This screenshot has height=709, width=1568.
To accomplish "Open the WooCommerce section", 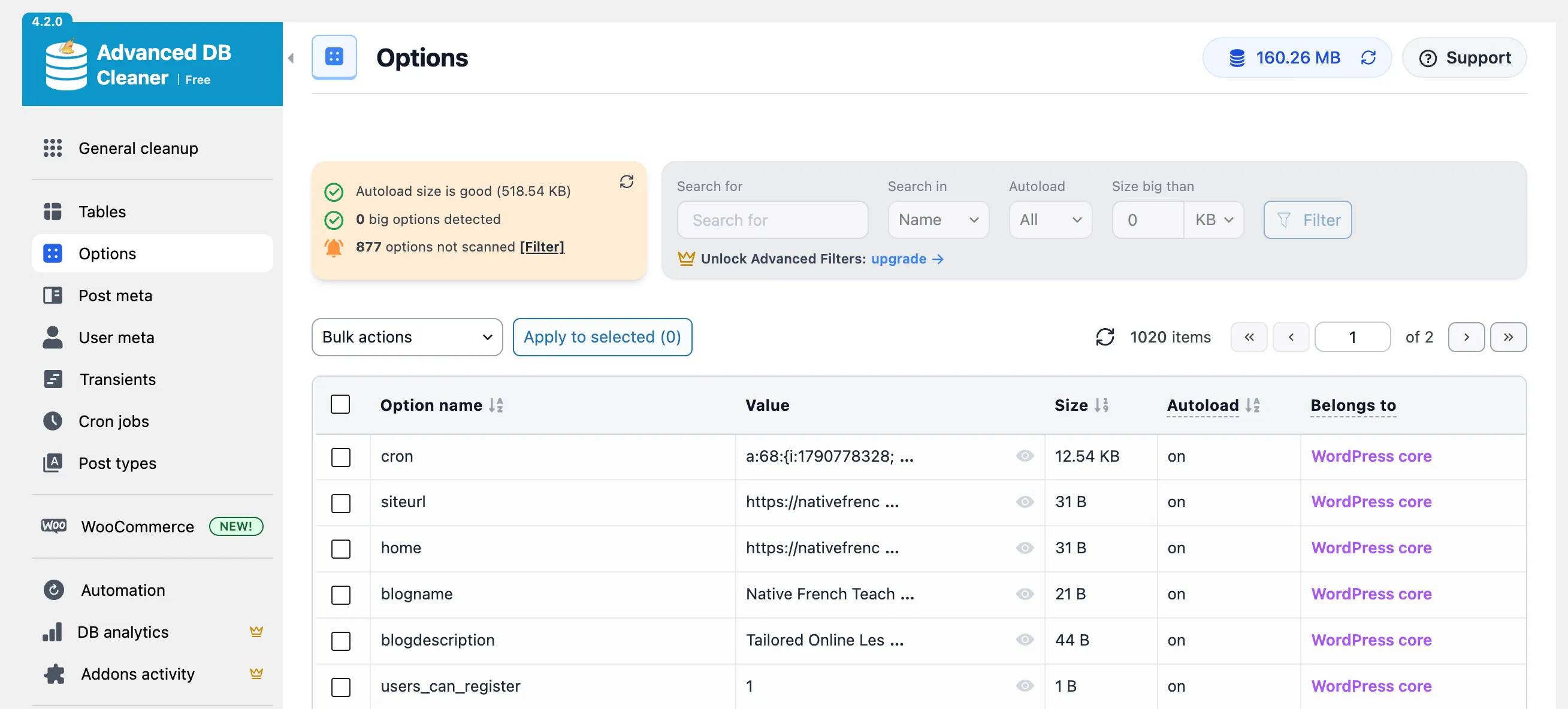I will [152, 526].
